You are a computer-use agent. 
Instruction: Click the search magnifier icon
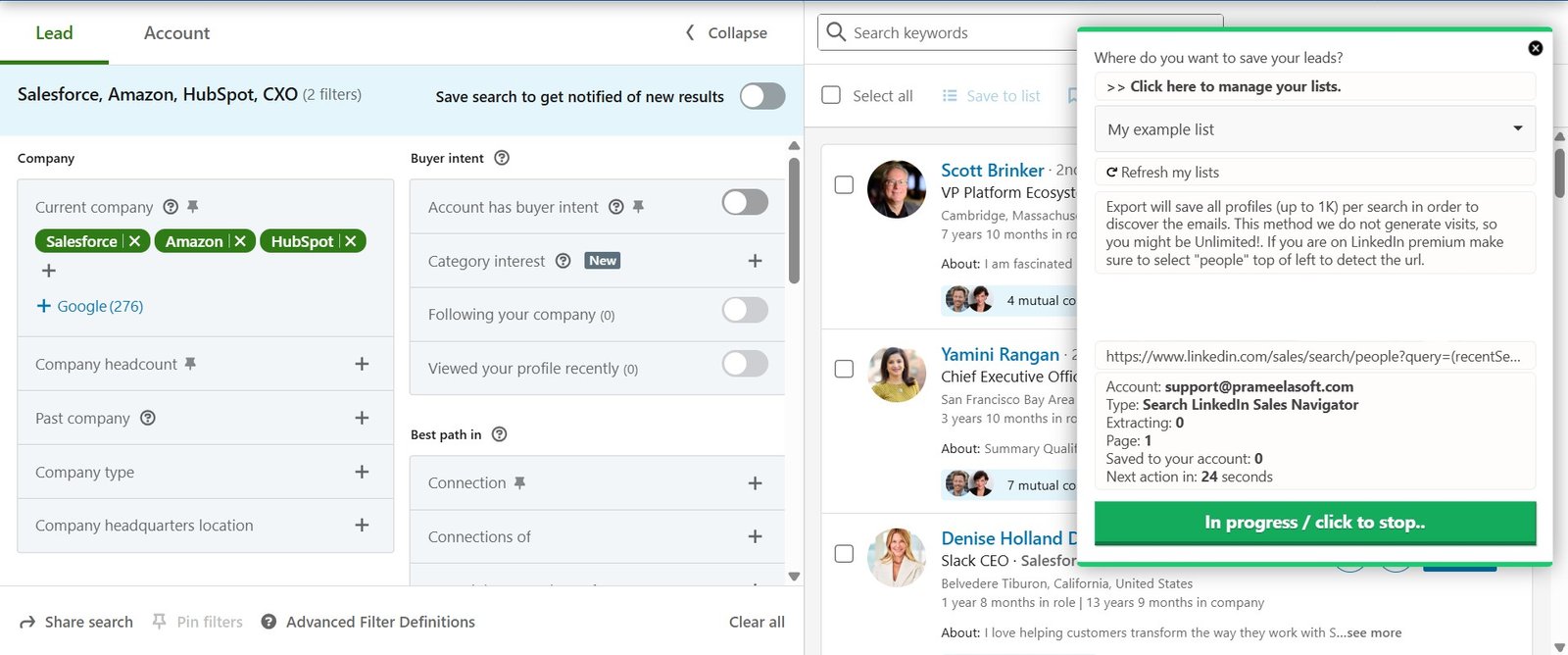click(836, 32)
